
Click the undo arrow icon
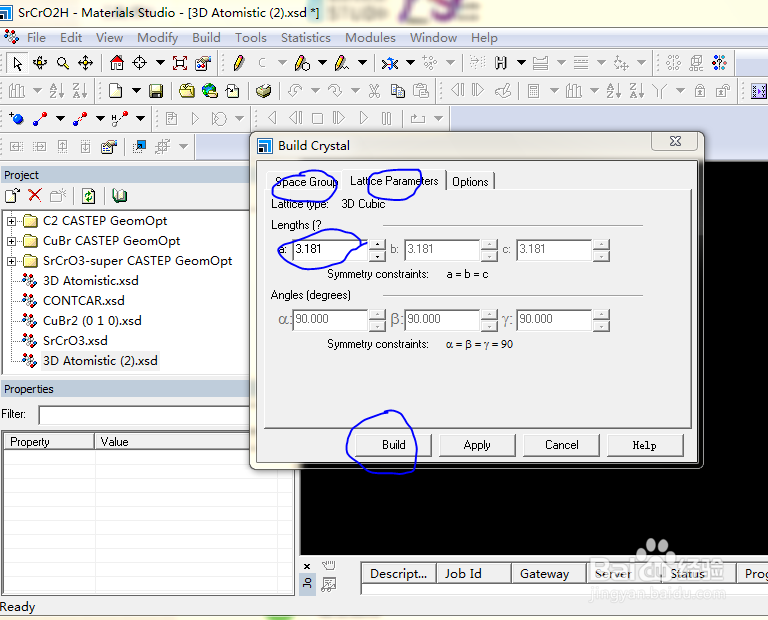pyautogui.click(x=295, y=91)
